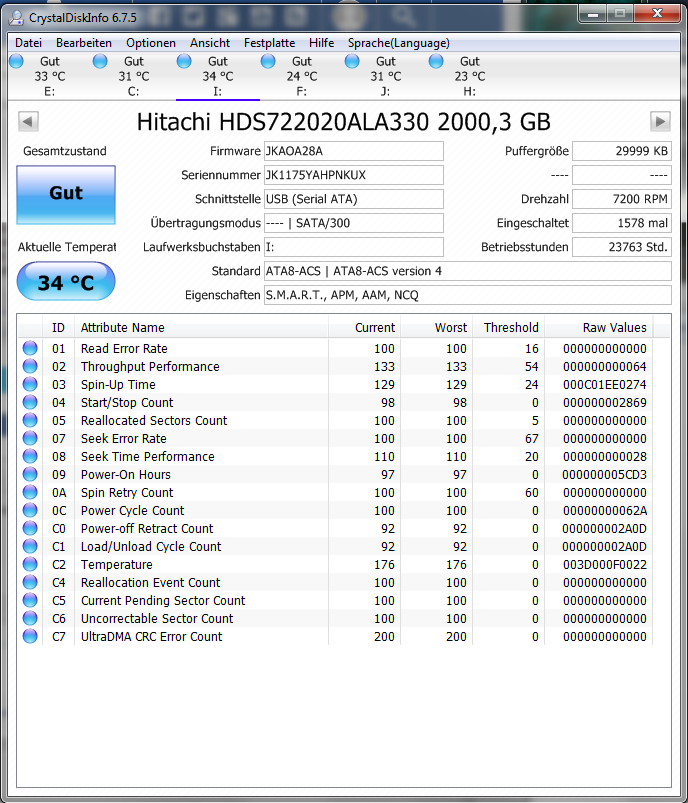Click the Current column header
The height and width of the screenshot is (803, 688).
coord(364,327)
